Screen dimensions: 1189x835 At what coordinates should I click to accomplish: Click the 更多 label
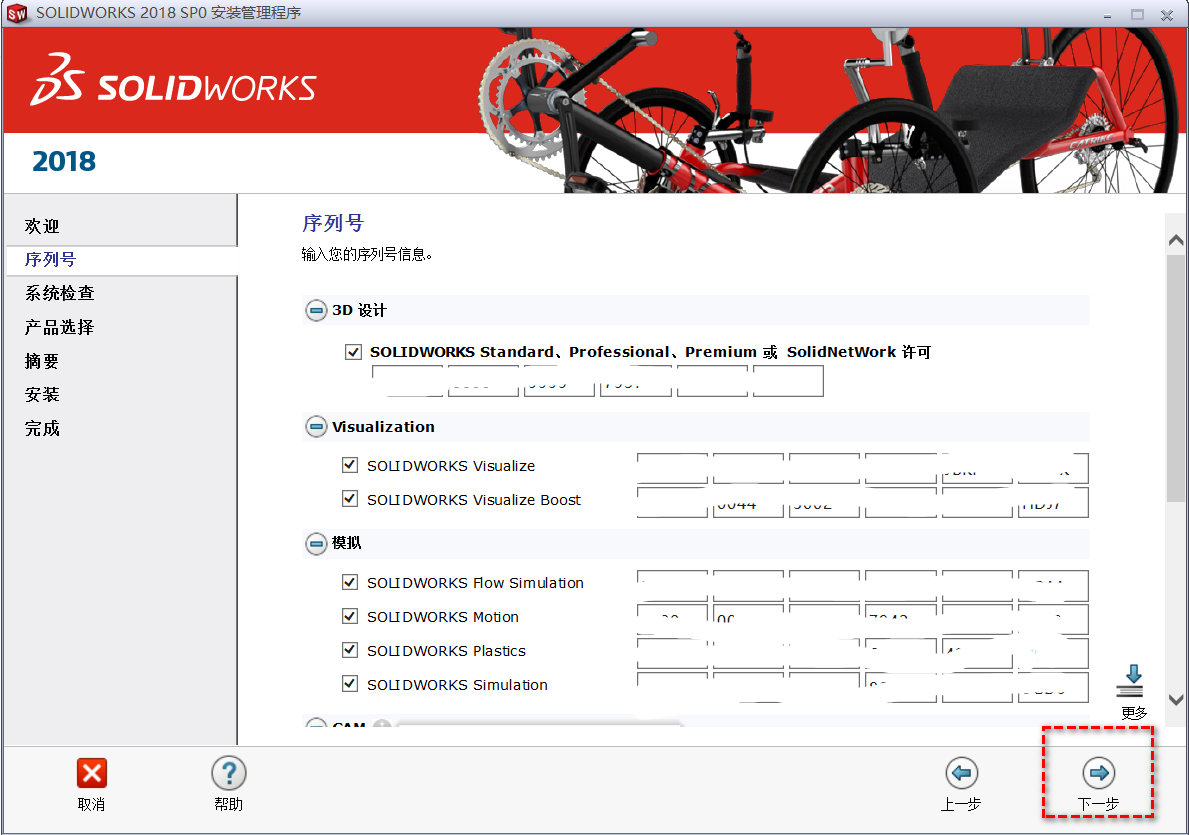tap(1134, 713)
